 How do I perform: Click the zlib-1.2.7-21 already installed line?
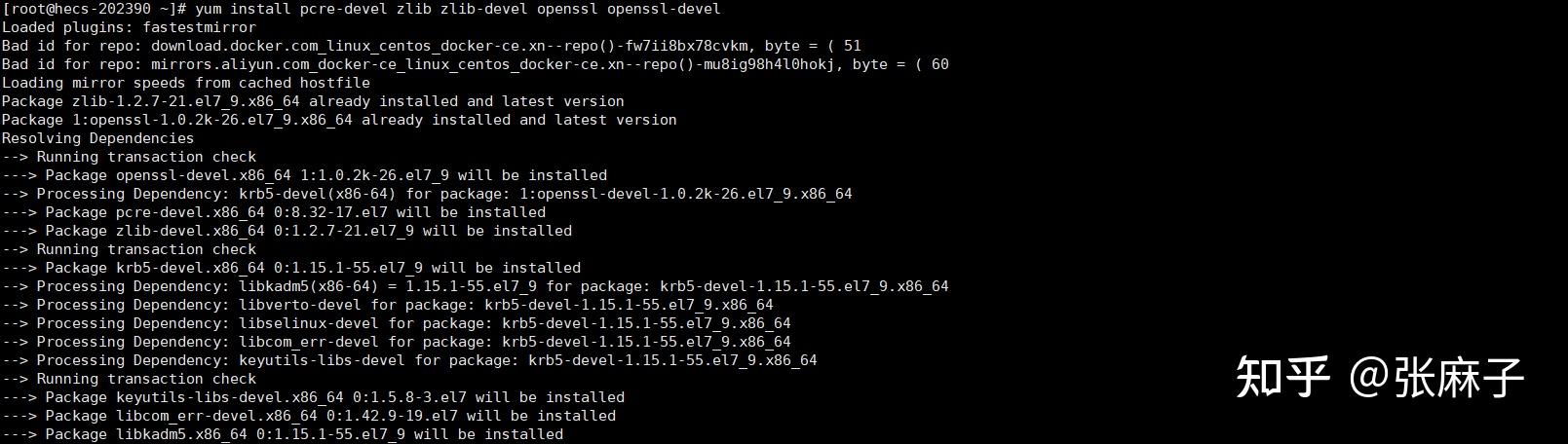point(313,101)
